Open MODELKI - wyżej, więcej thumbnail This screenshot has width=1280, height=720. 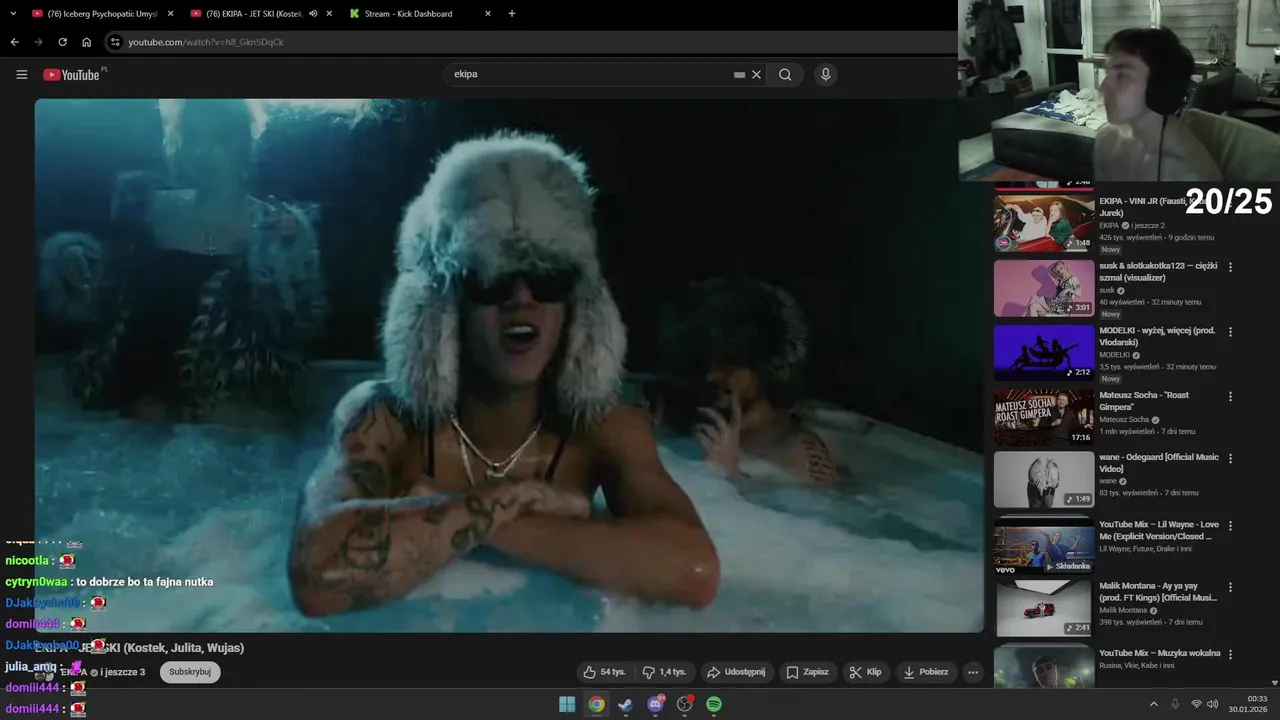[x=1044, y=353]
